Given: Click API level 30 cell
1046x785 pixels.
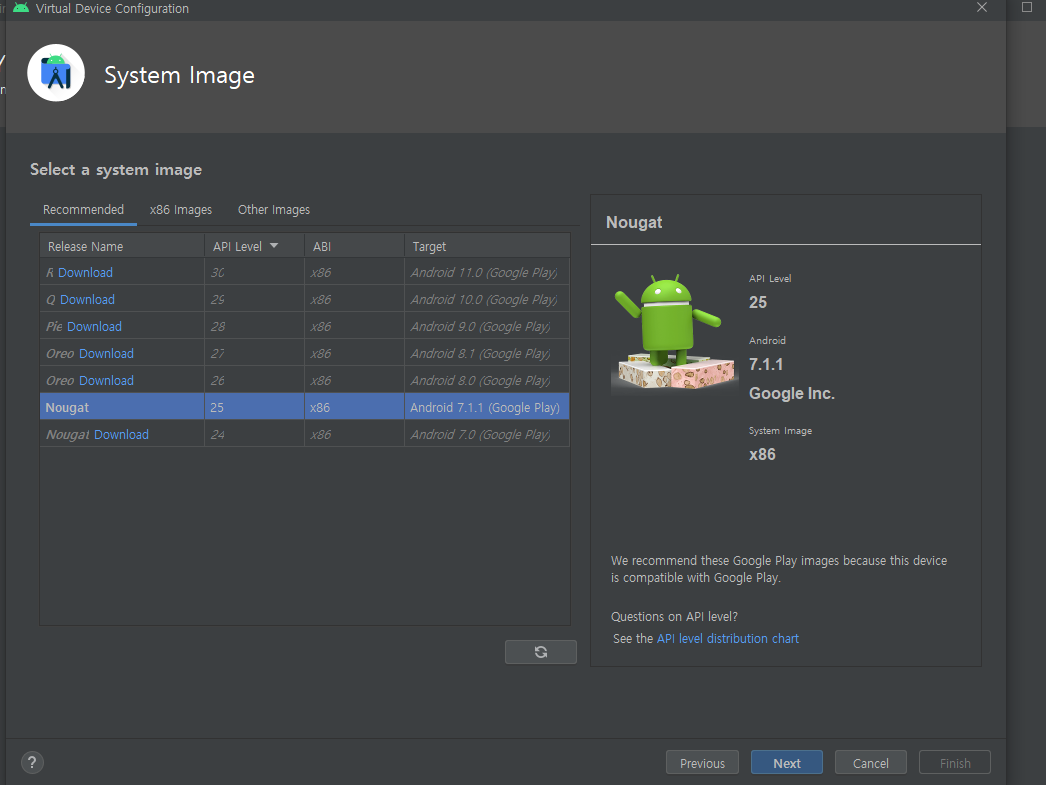Looking at the screenshot, I should point(254,272).
